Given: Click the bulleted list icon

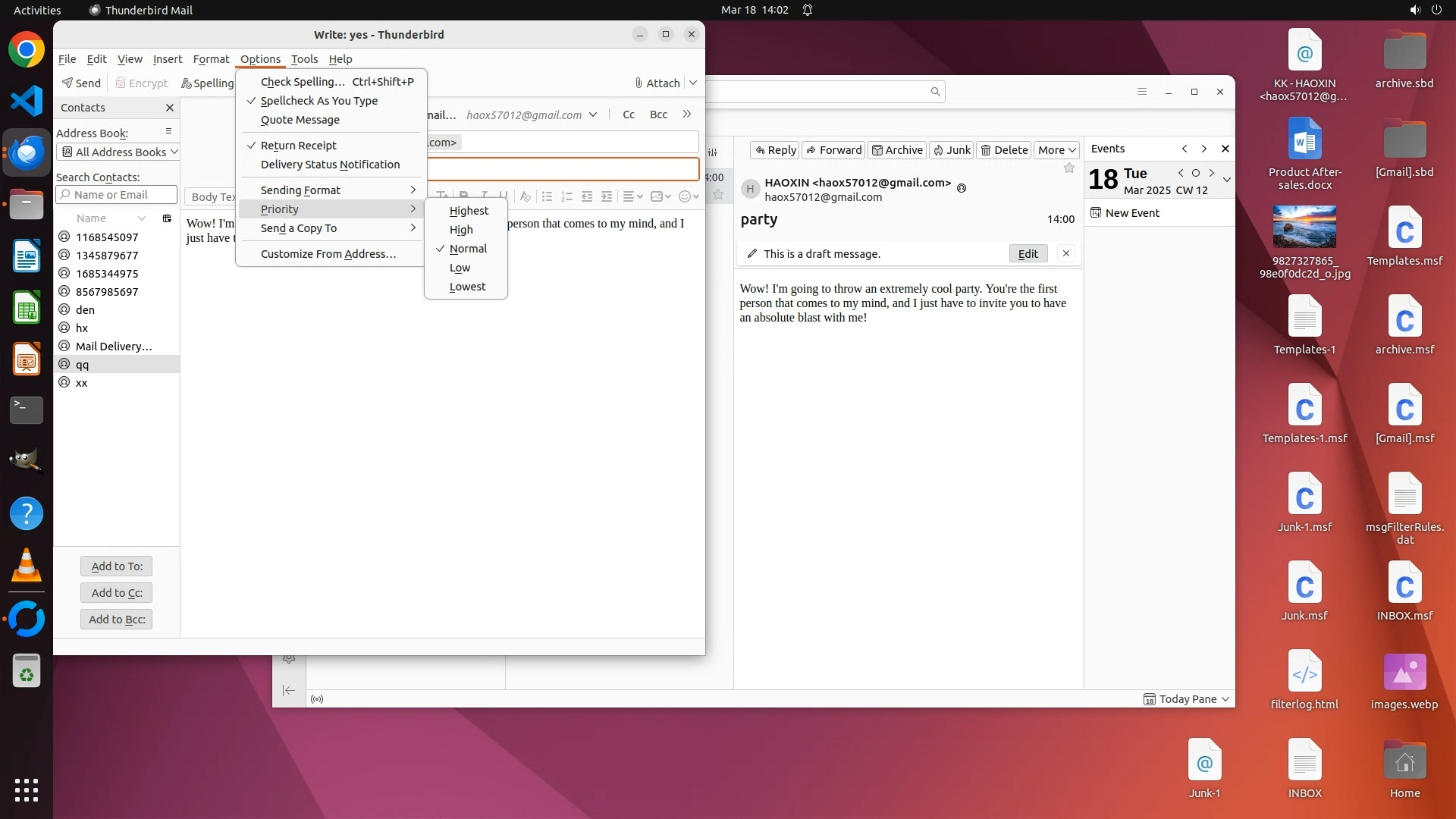Looking at the screenshot, I should point(547,196).
